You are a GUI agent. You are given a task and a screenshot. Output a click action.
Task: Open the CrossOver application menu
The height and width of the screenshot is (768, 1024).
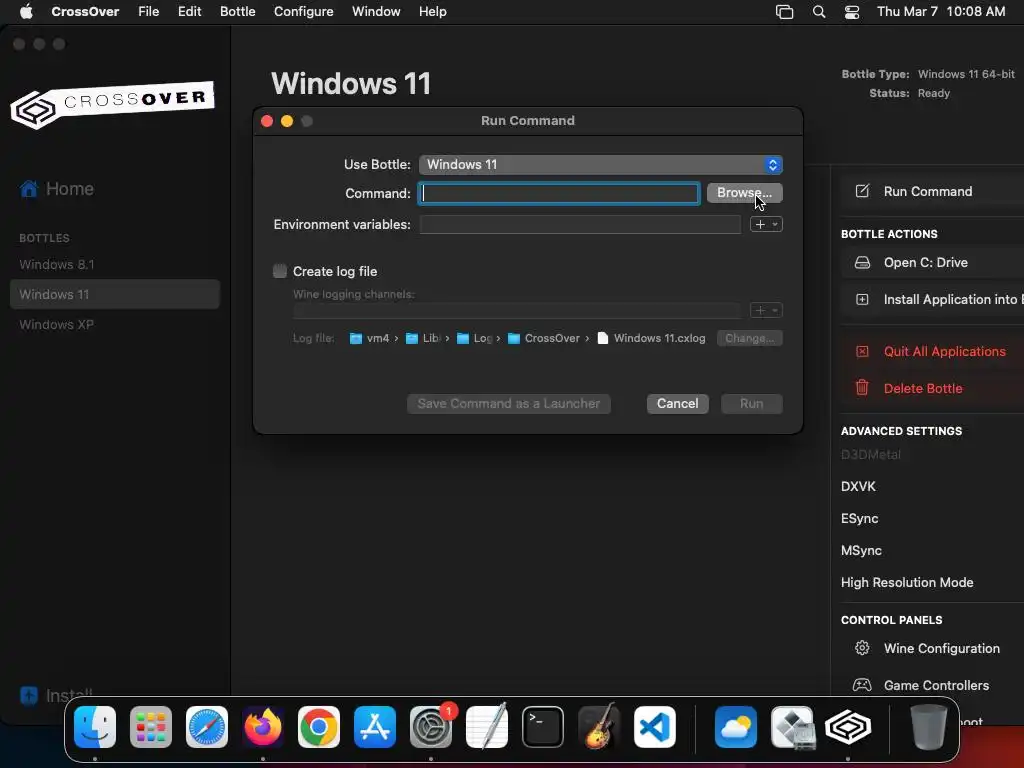85,12
